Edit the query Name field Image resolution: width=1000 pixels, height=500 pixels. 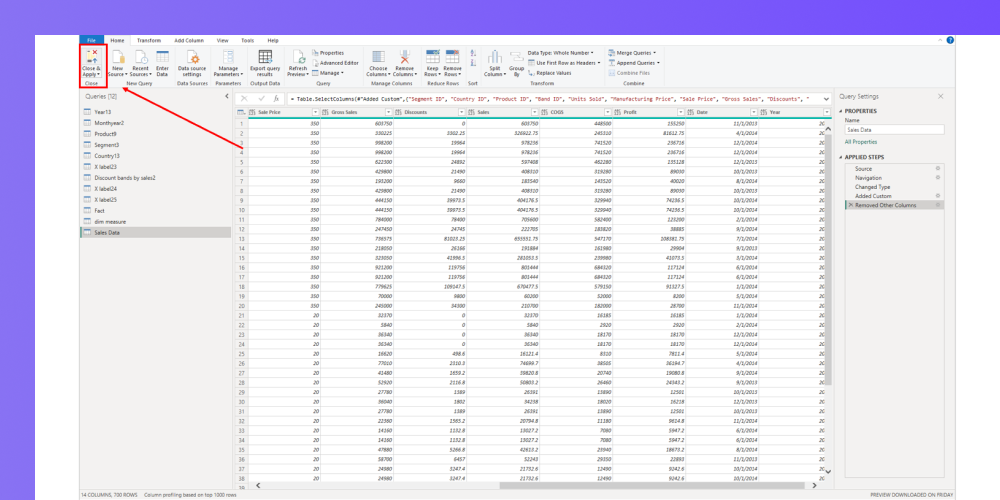pos(894,129)
